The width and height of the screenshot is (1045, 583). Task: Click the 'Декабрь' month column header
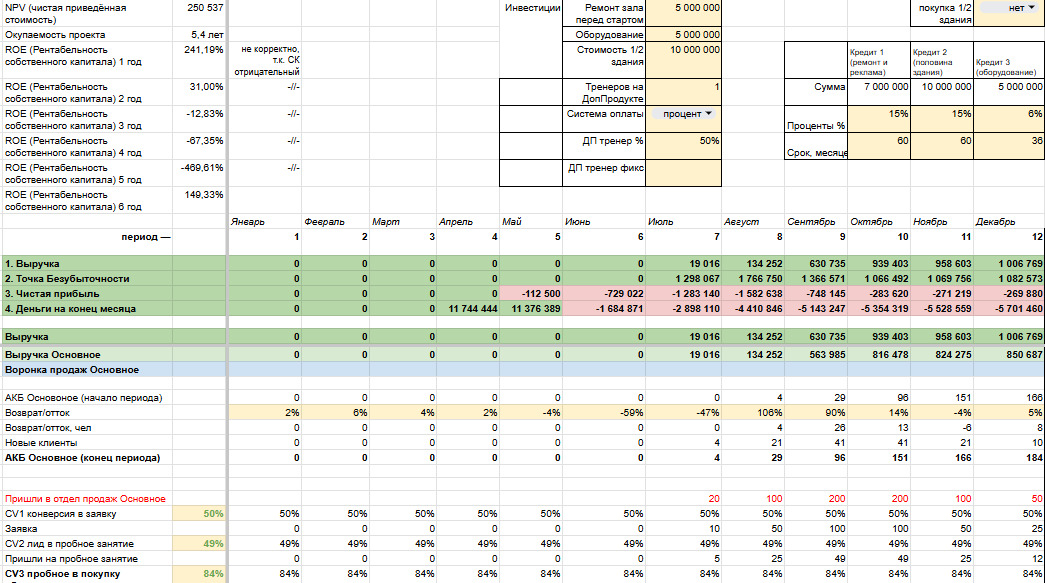point(995,221)
